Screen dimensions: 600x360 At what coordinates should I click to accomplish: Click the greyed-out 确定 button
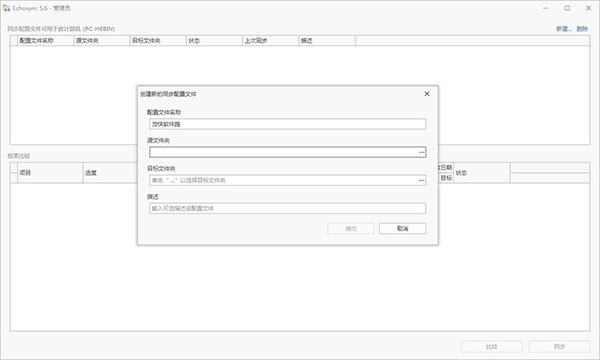(351, 228)
